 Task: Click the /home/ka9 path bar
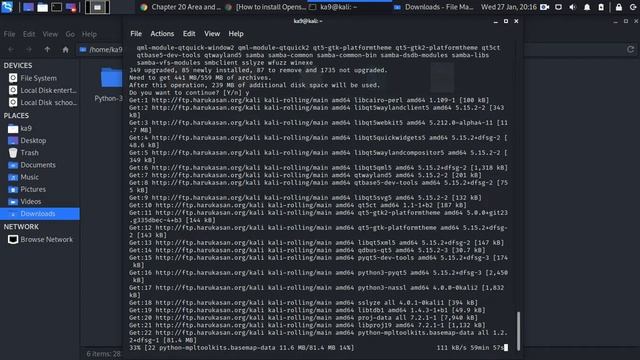[101, 50]
